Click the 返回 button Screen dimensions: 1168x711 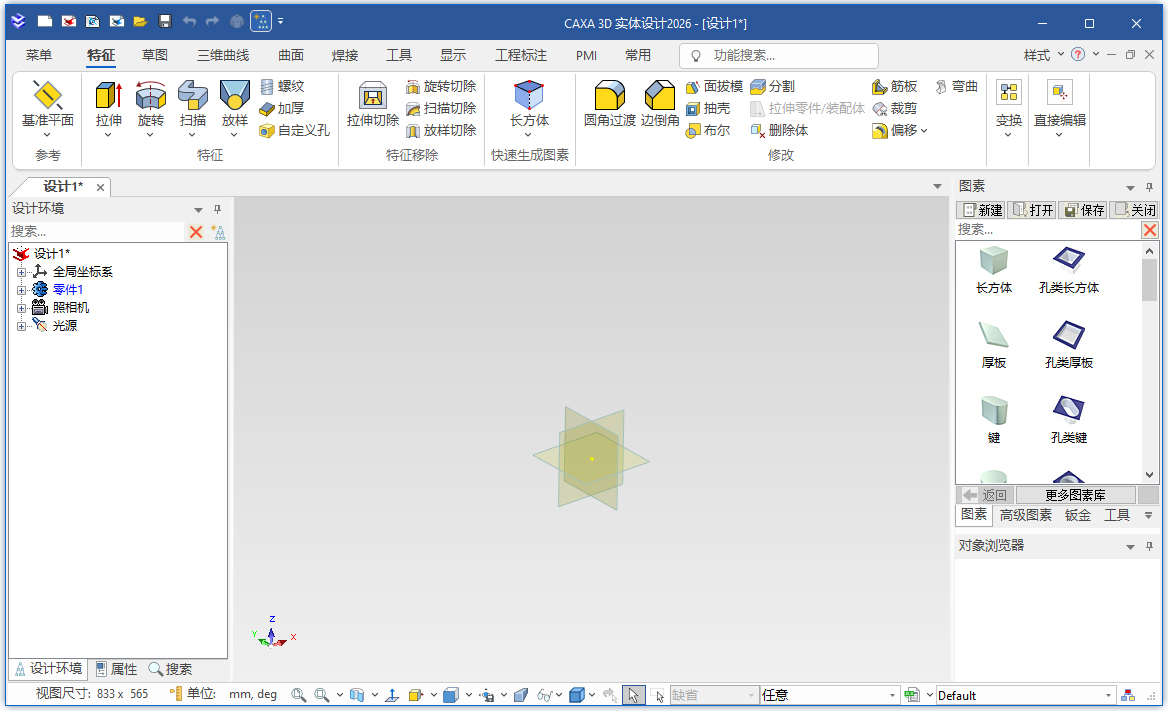[984, 495]
